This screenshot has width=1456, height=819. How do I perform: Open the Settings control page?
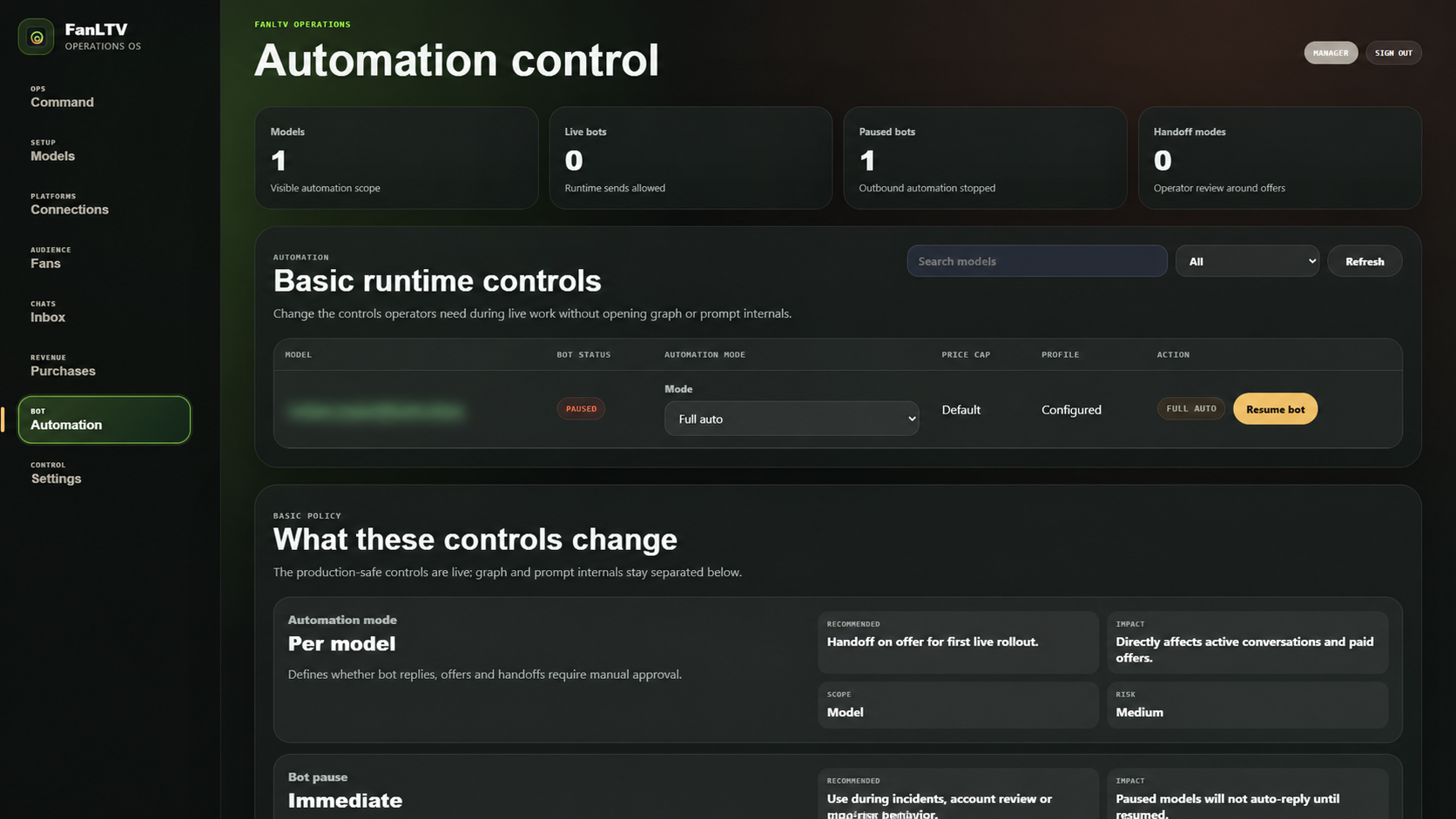(104, 473)
